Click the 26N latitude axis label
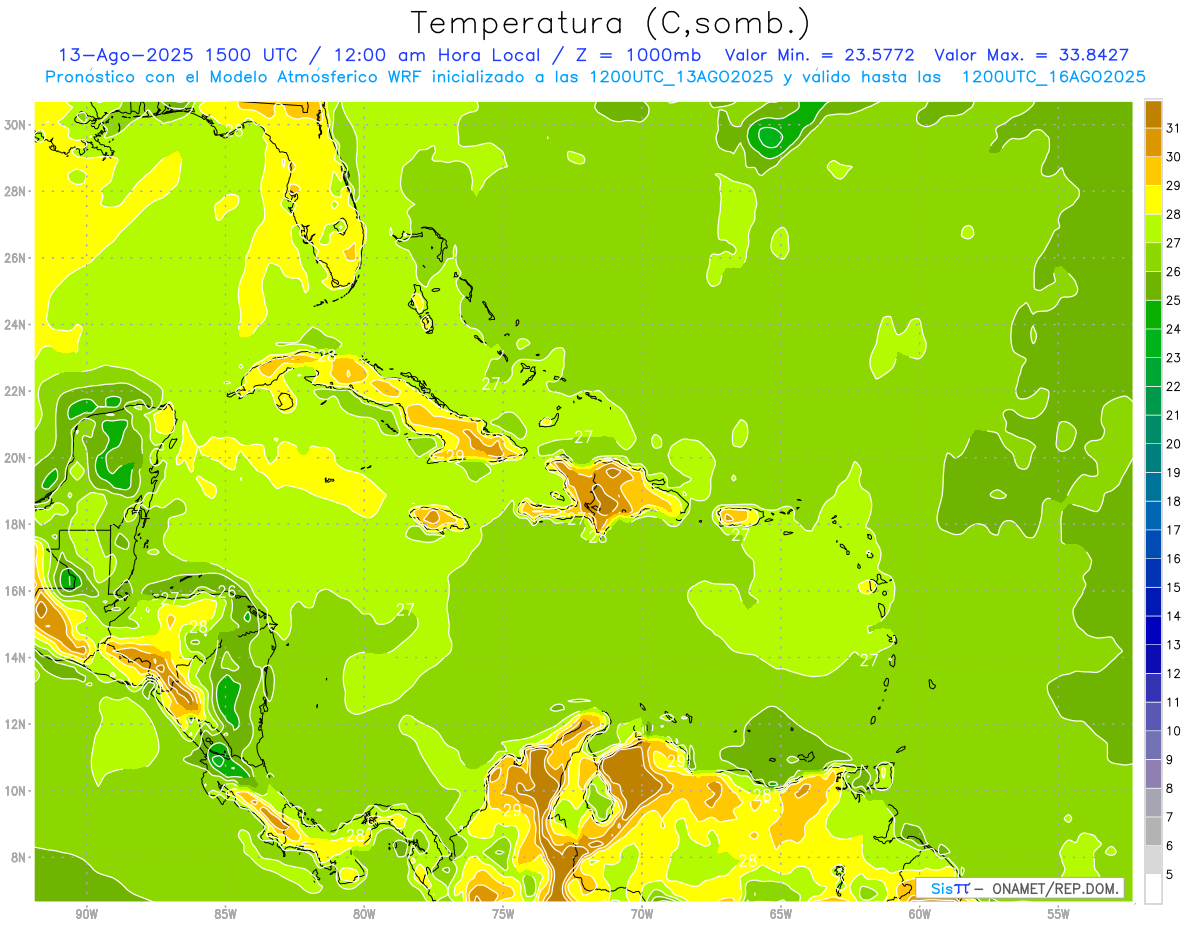 point(15,258)
